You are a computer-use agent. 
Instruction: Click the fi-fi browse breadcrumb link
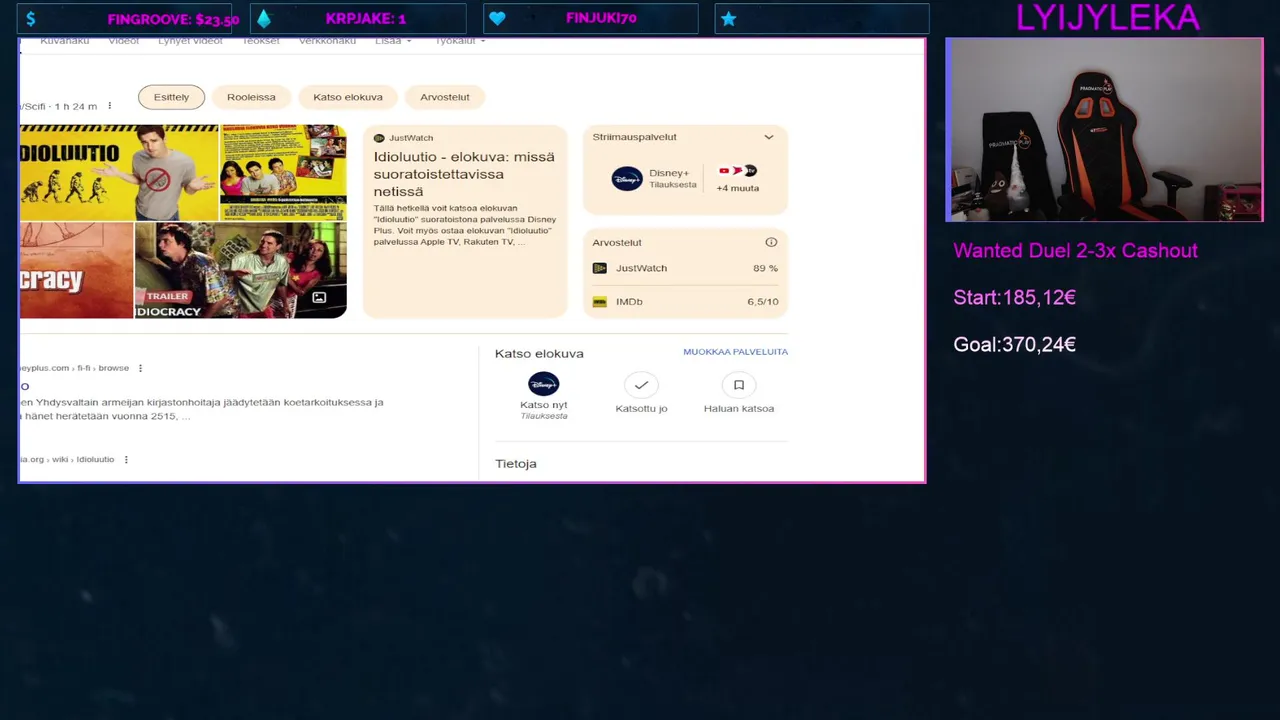[x=74, y=368]
